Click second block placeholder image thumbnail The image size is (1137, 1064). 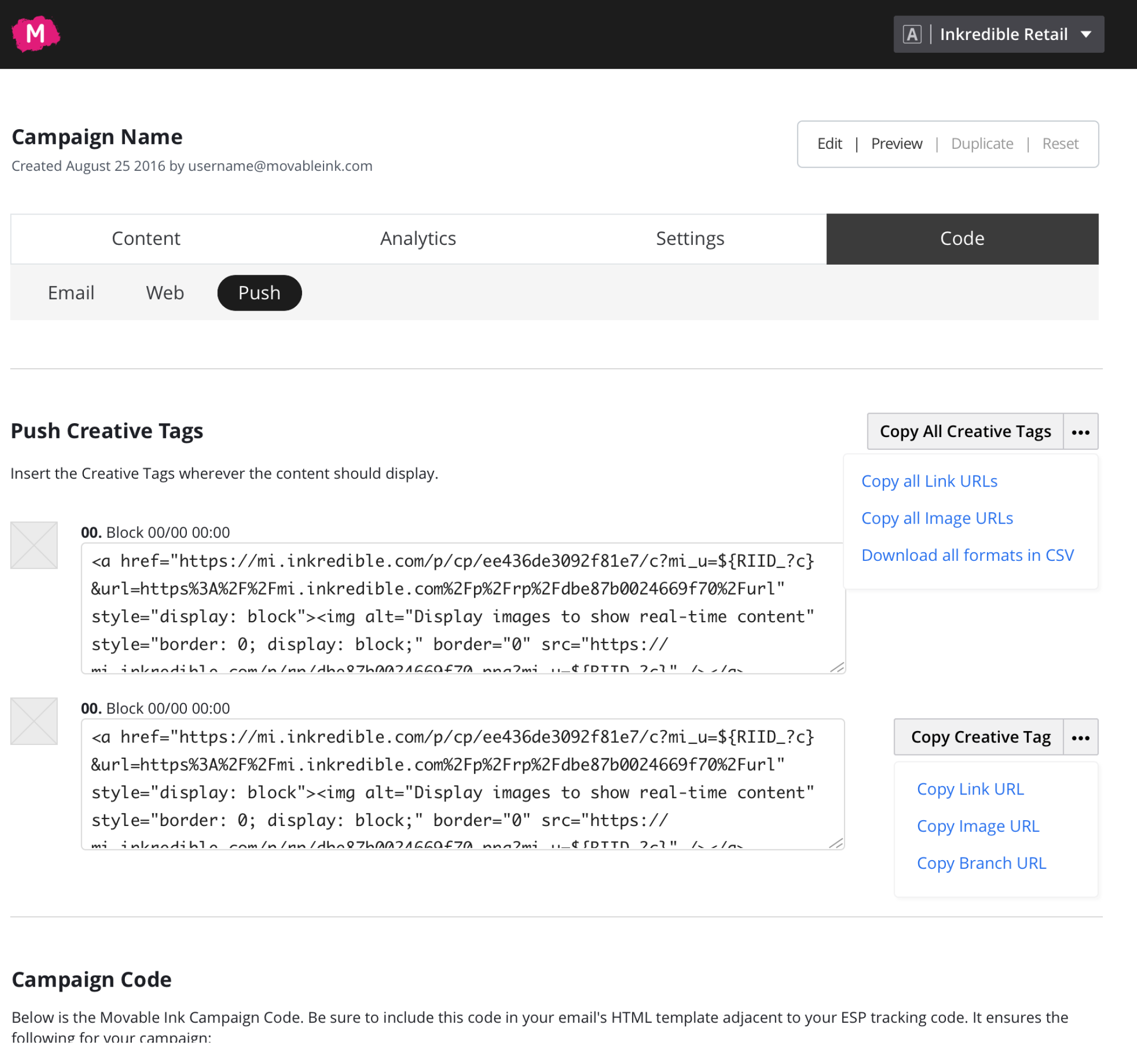point(34,721)
